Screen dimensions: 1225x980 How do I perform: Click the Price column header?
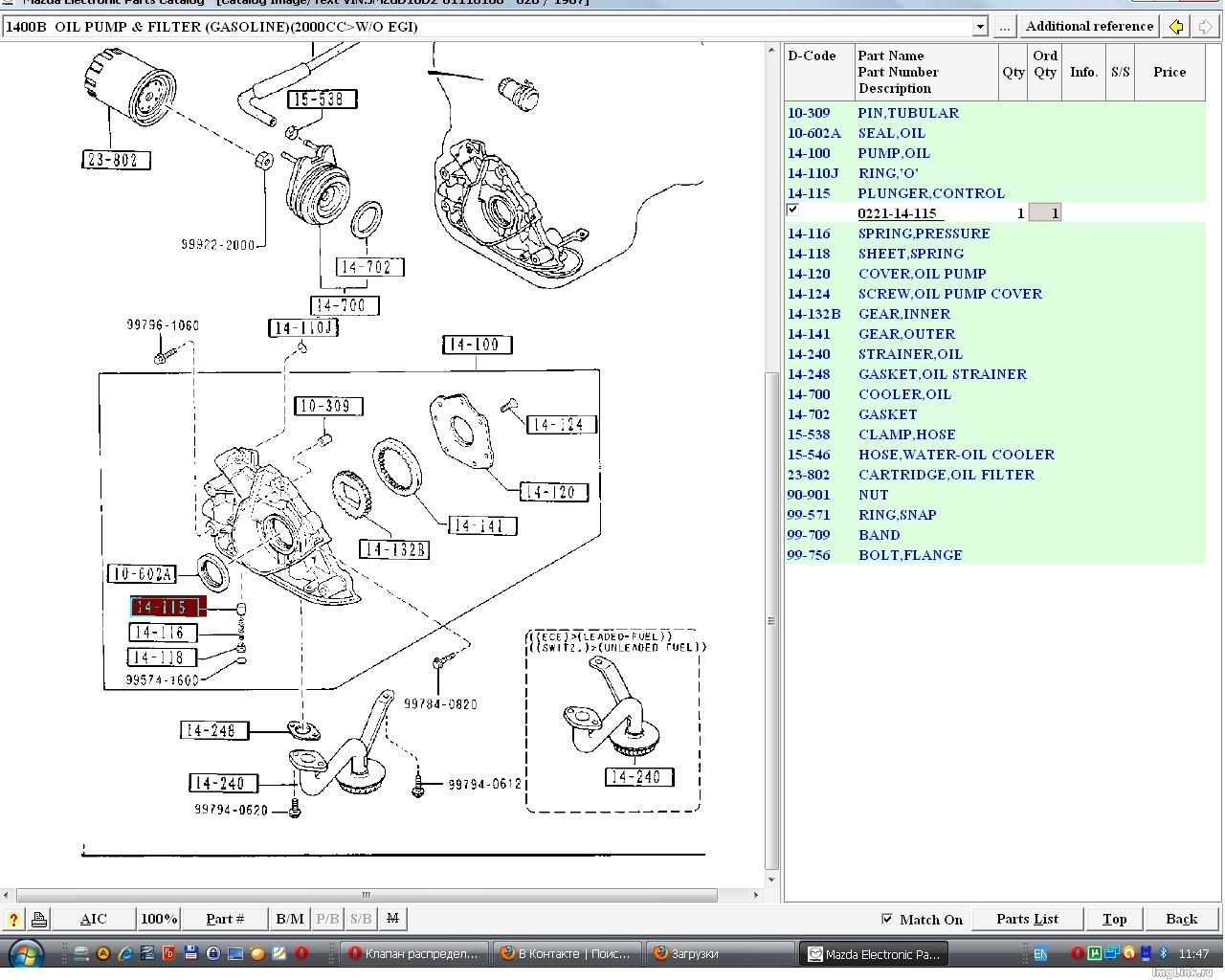tap(1169, 72)
